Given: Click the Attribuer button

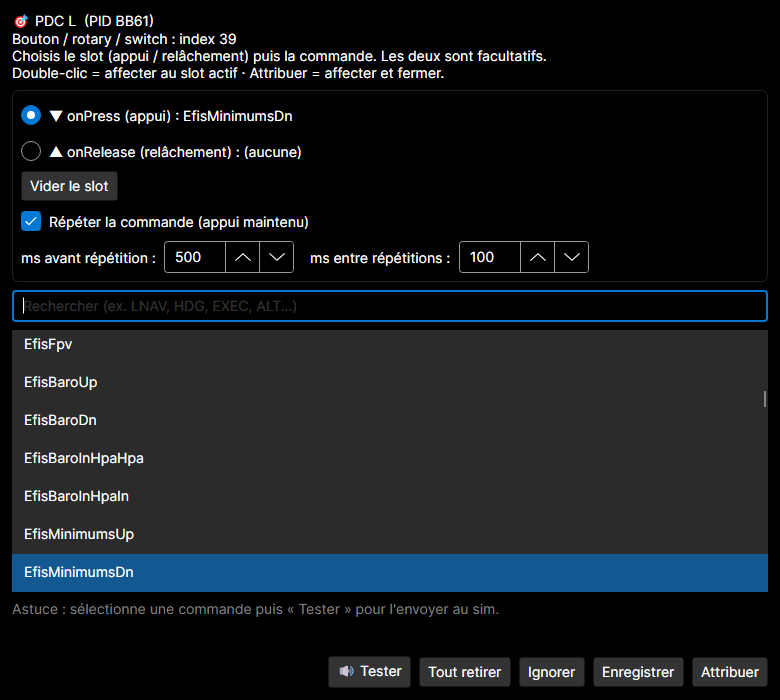Looking at the screenshot, I should (730, 672).
